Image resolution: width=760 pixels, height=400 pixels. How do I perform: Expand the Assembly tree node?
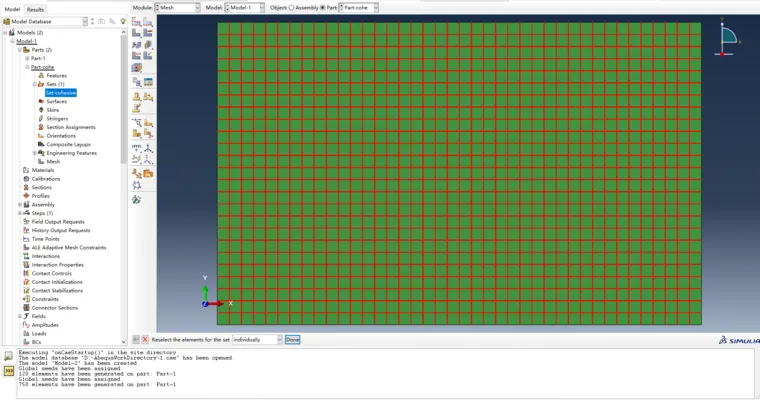[x=20, y=205]
